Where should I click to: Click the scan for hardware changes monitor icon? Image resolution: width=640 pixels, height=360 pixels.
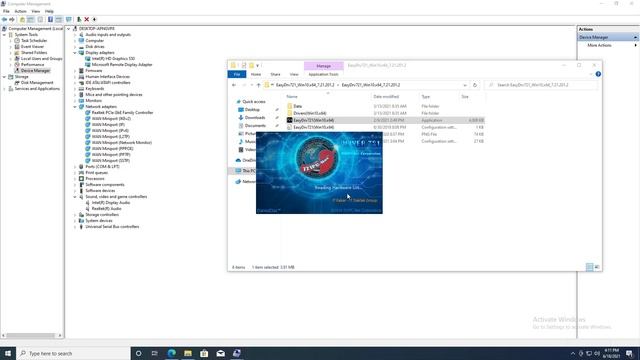(69, 19)
